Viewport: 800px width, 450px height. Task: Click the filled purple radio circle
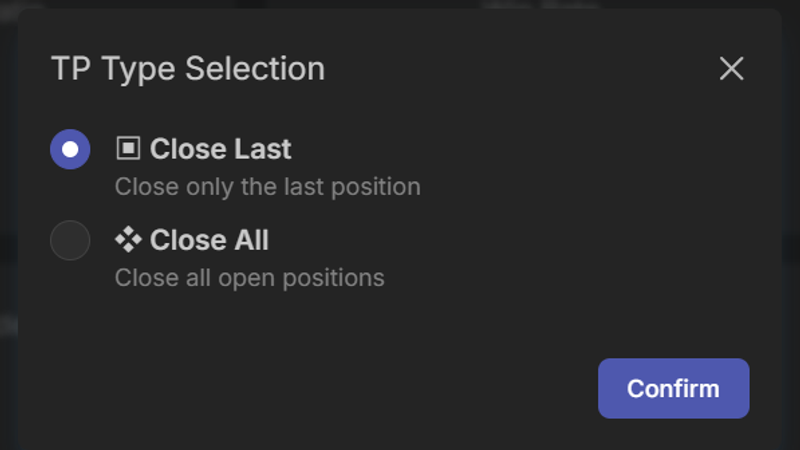point(70,150)
